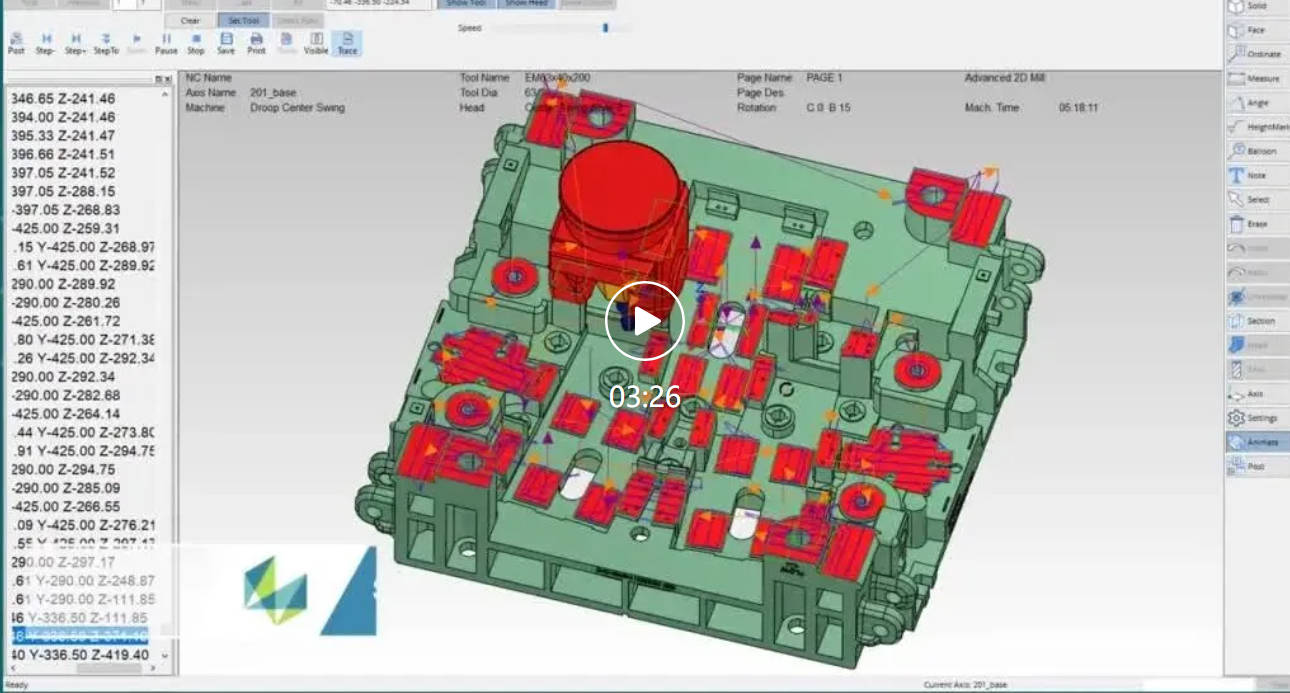Toggle the Visible option
The height and width of the screenshot is (693, 1290).
point(316,43)
